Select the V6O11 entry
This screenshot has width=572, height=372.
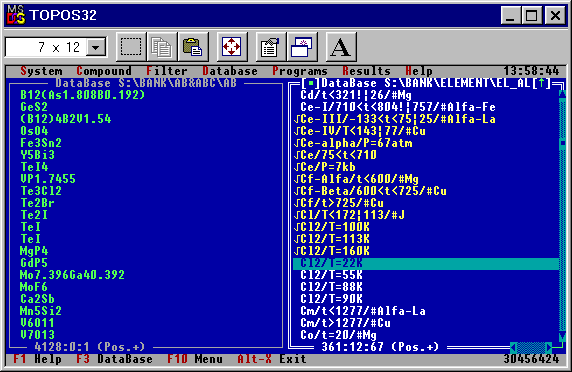37,323
